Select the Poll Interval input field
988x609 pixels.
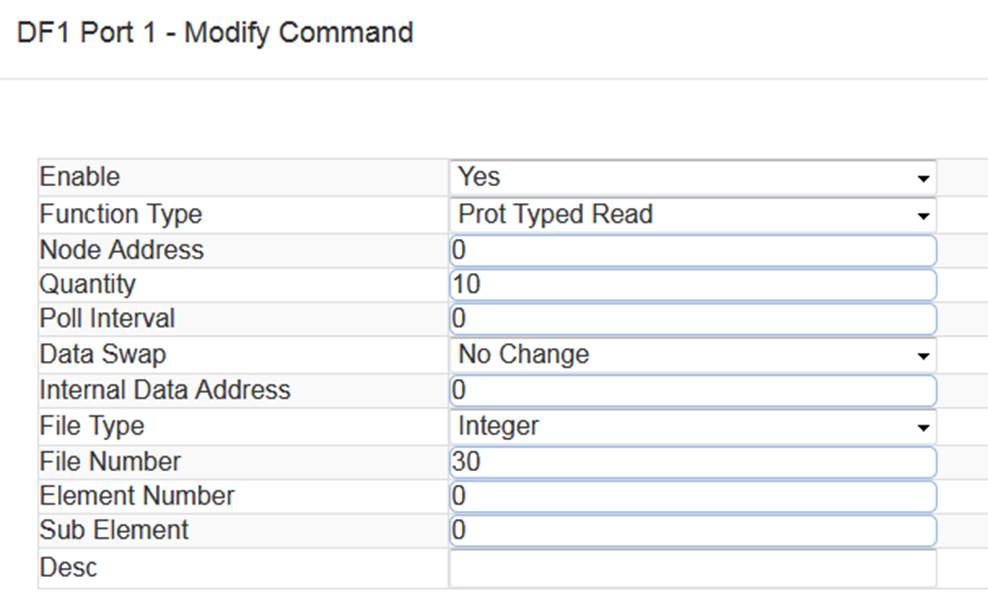[x=692, y=319]
